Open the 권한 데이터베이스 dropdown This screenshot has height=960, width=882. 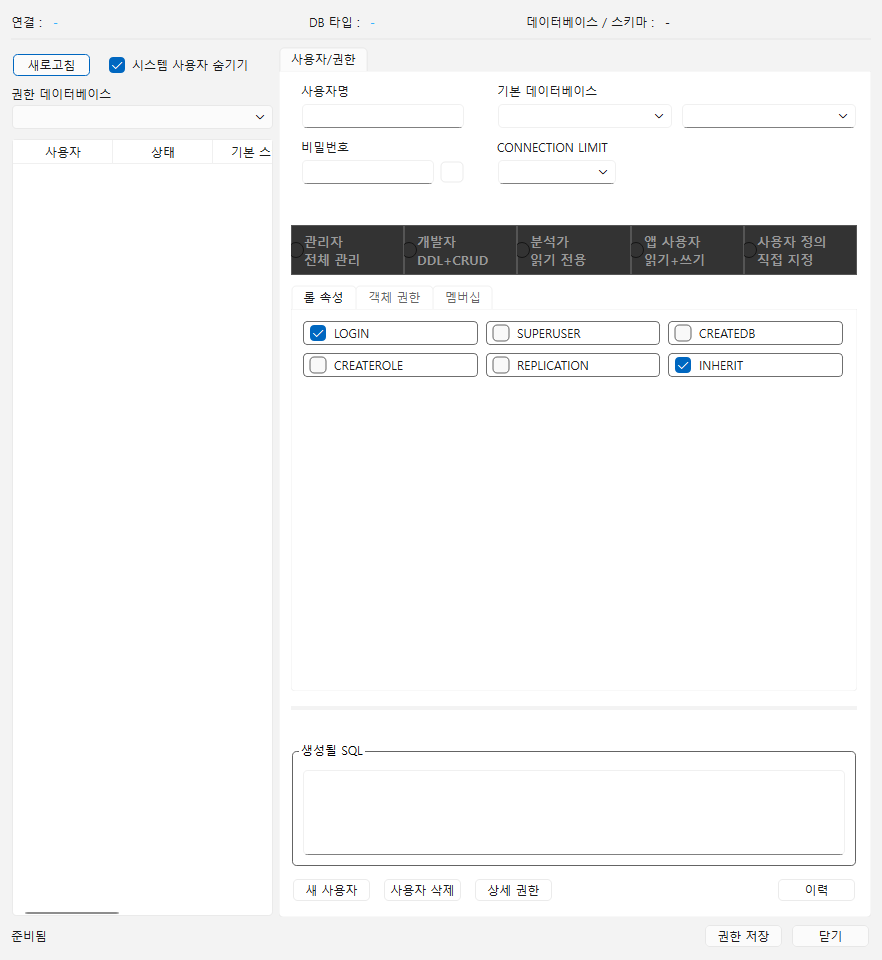(x=142, y=117)
